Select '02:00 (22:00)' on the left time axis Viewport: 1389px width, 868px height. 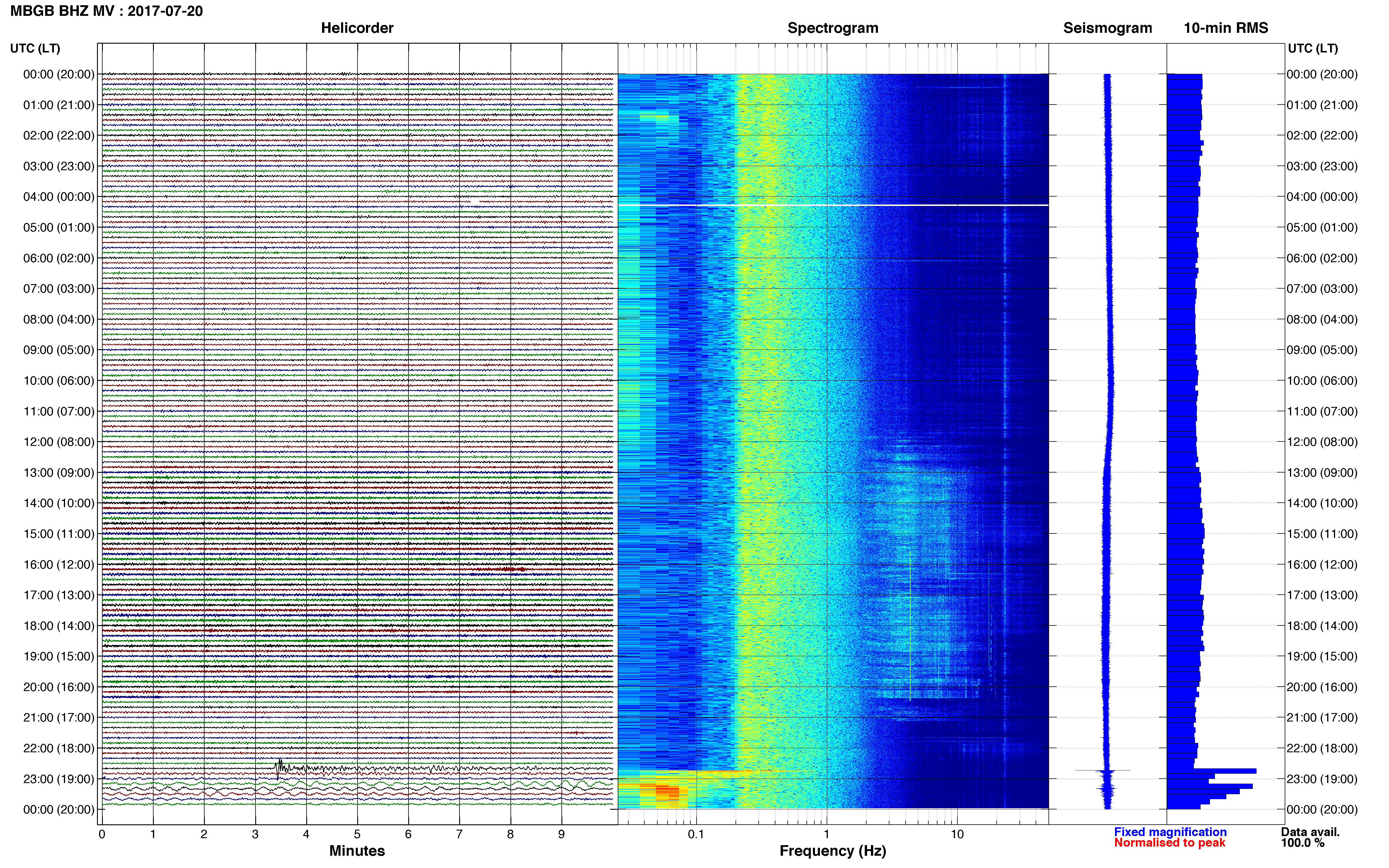tap(59, 135)
